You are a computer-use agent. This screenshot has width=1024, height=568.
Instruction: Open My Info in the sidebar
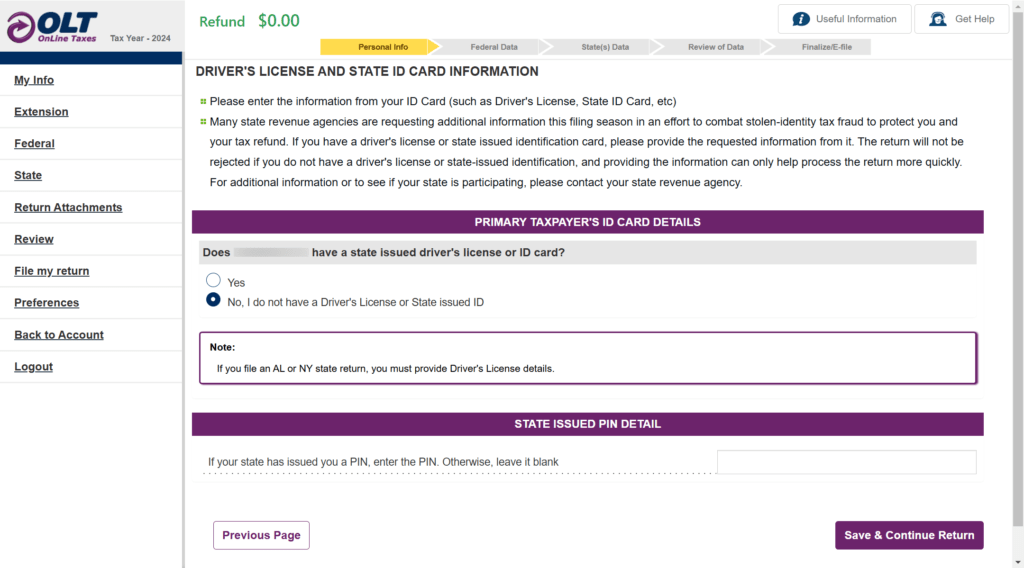pyautogui.click(x=34, y=80)
